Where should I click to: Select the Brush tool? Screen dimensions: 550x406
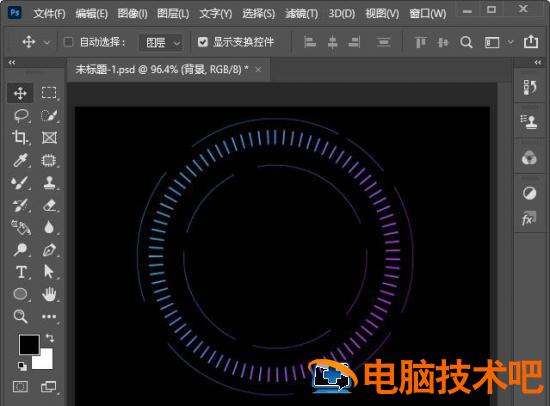tap(20, 183)
